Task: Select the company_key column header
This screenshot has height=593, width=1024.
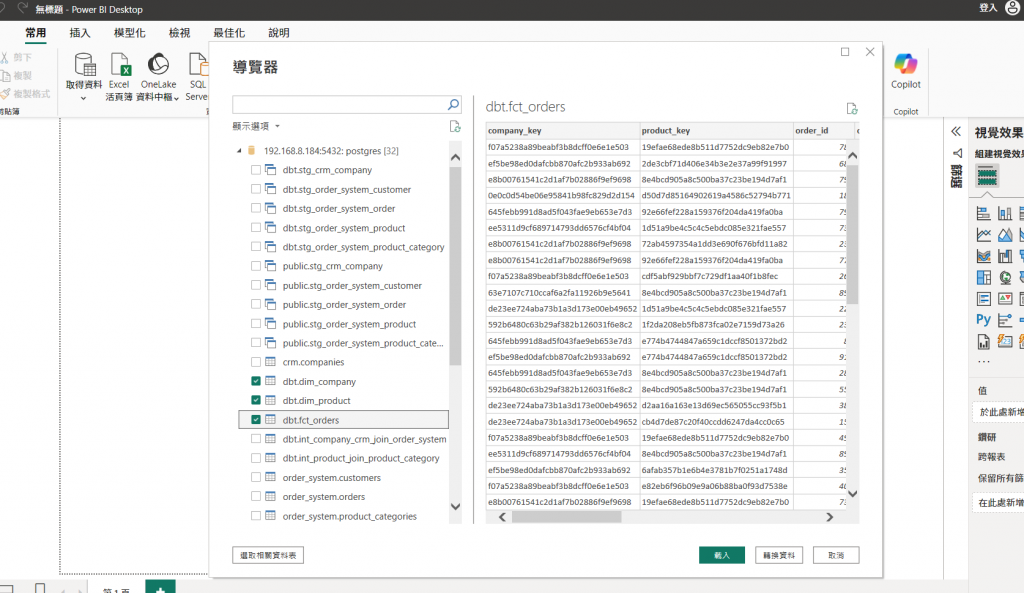Action: pyautogui.click(x=562, y=131)
